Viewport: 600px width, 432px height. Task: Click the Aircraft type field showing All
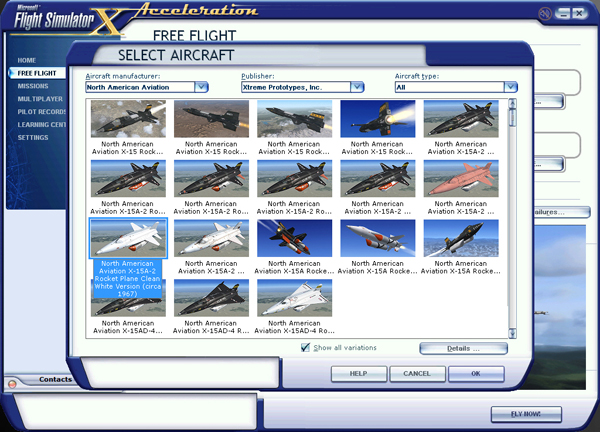coord(450,87)
